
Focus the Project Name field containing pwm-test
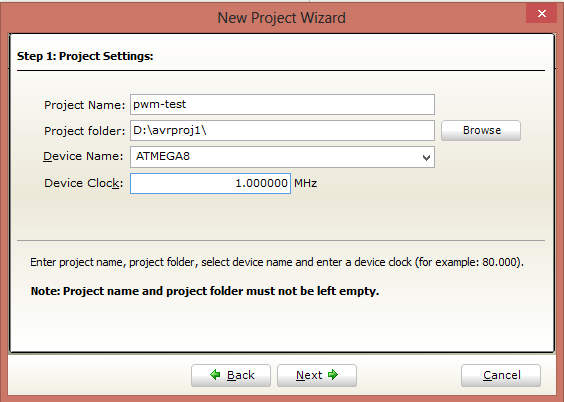282,105
